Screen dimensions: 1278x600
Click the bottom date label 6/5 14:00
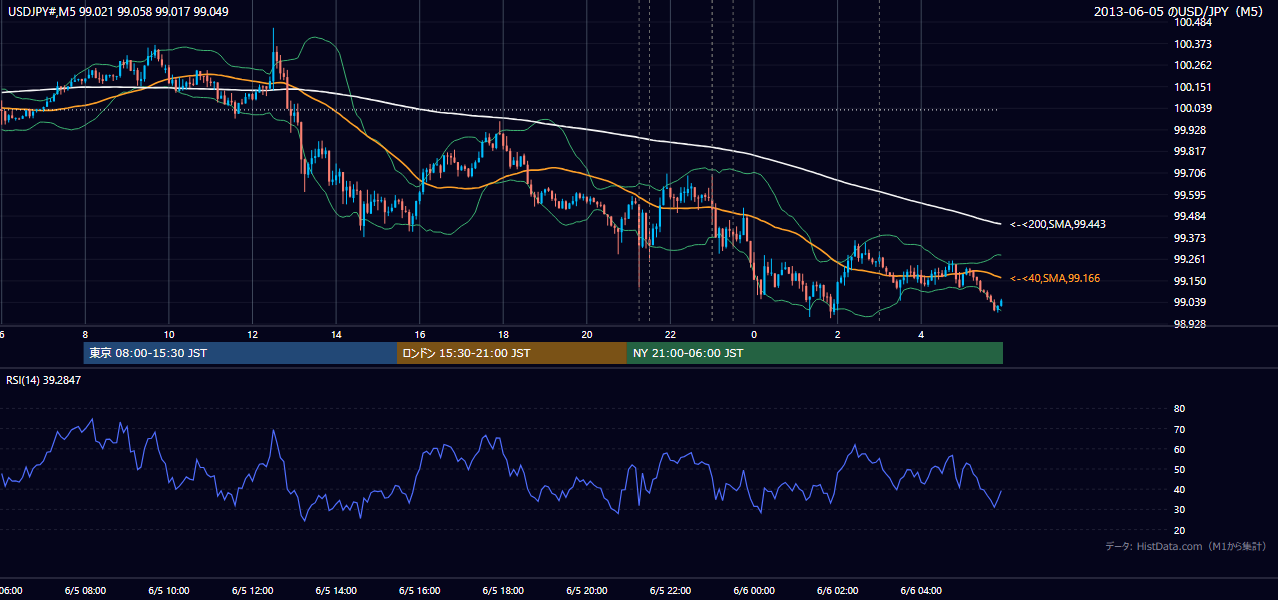[336, 590]
